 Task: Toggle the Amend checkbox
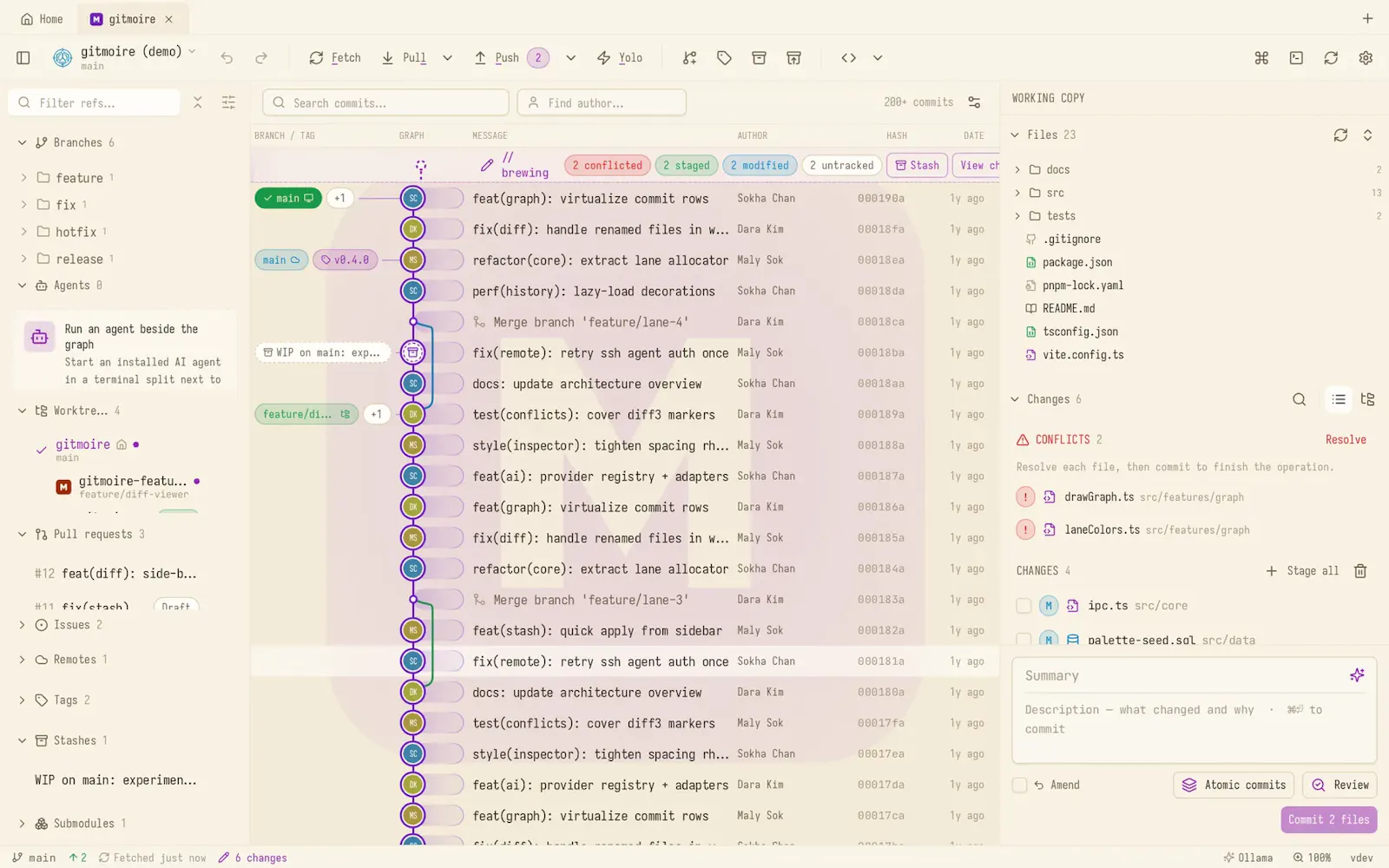tap(1020, 785)
